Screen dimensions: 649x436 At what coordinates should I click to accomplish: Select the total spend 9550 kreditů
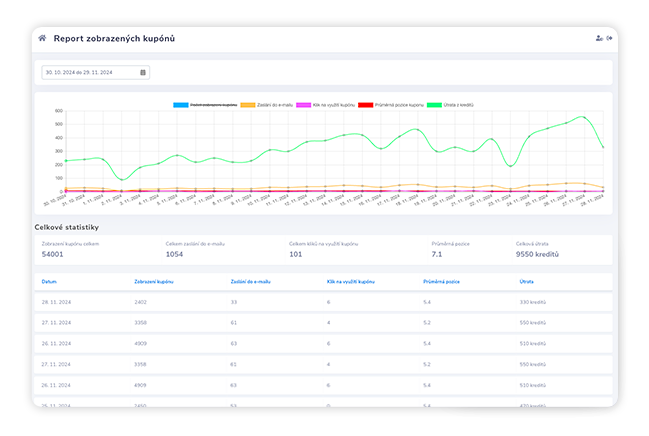537,254
